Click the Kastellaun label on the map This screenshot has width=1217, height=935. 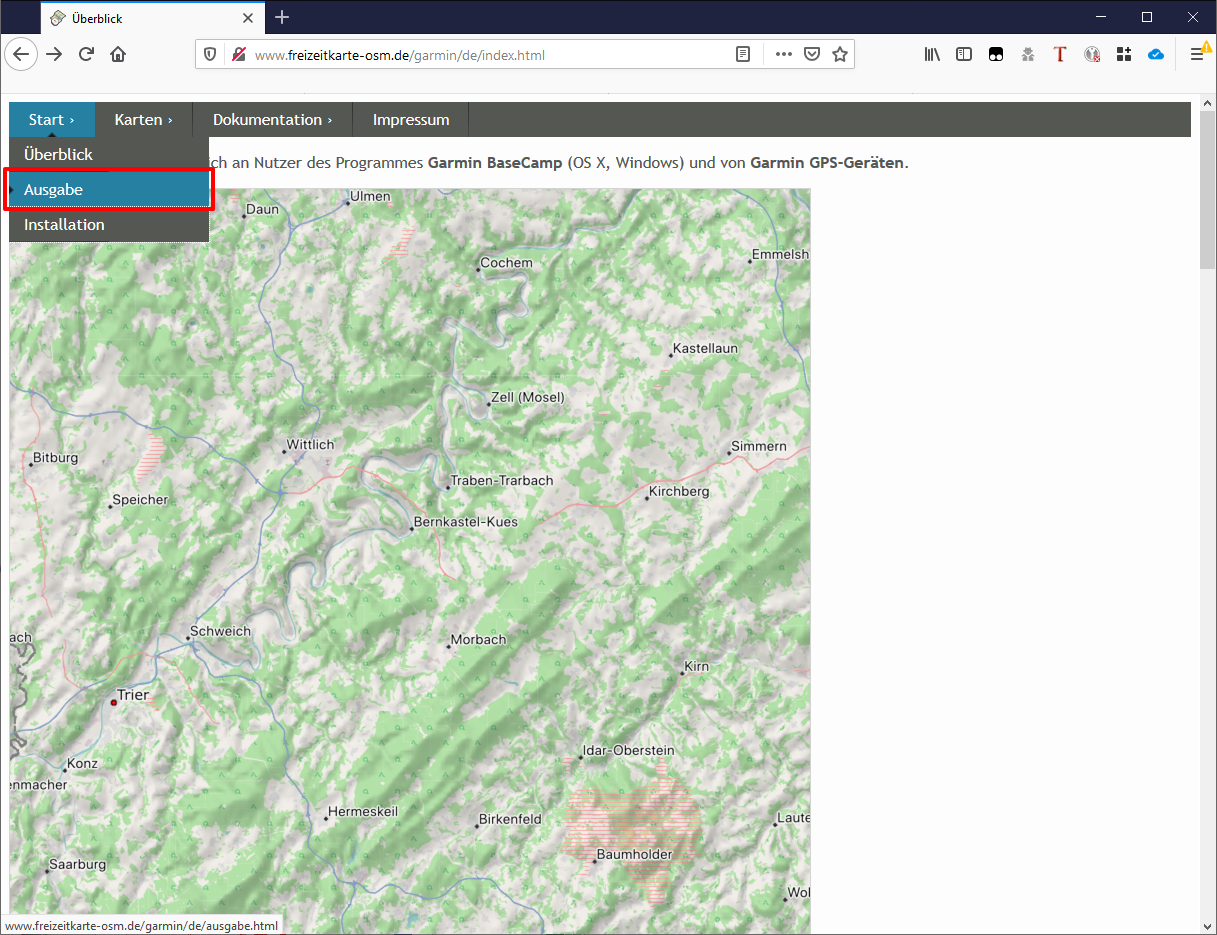tap(705, 349)
